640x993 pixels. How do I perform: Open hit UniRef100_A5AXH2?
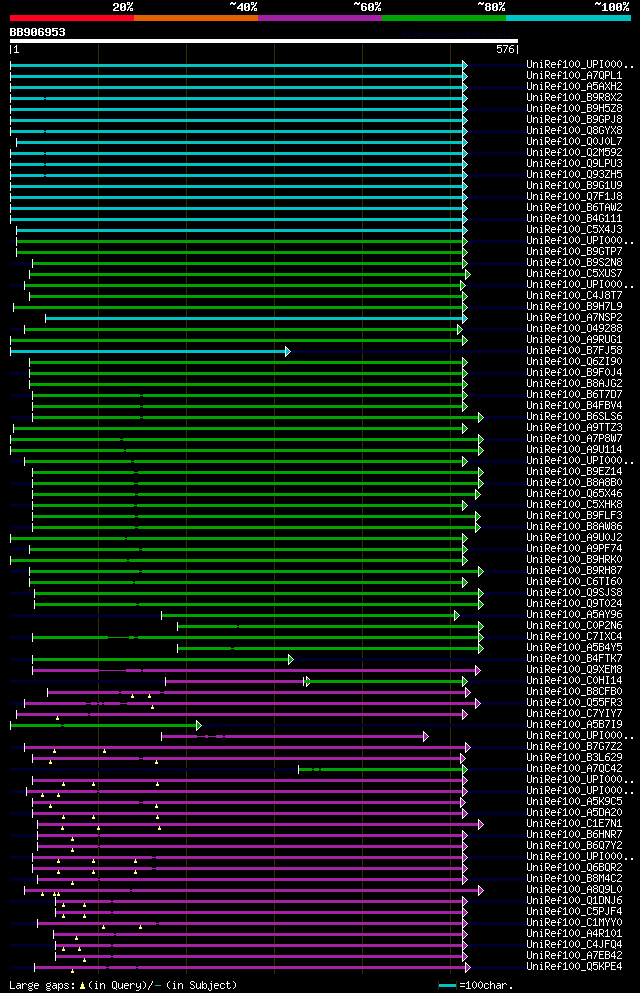tap(574, 86)
